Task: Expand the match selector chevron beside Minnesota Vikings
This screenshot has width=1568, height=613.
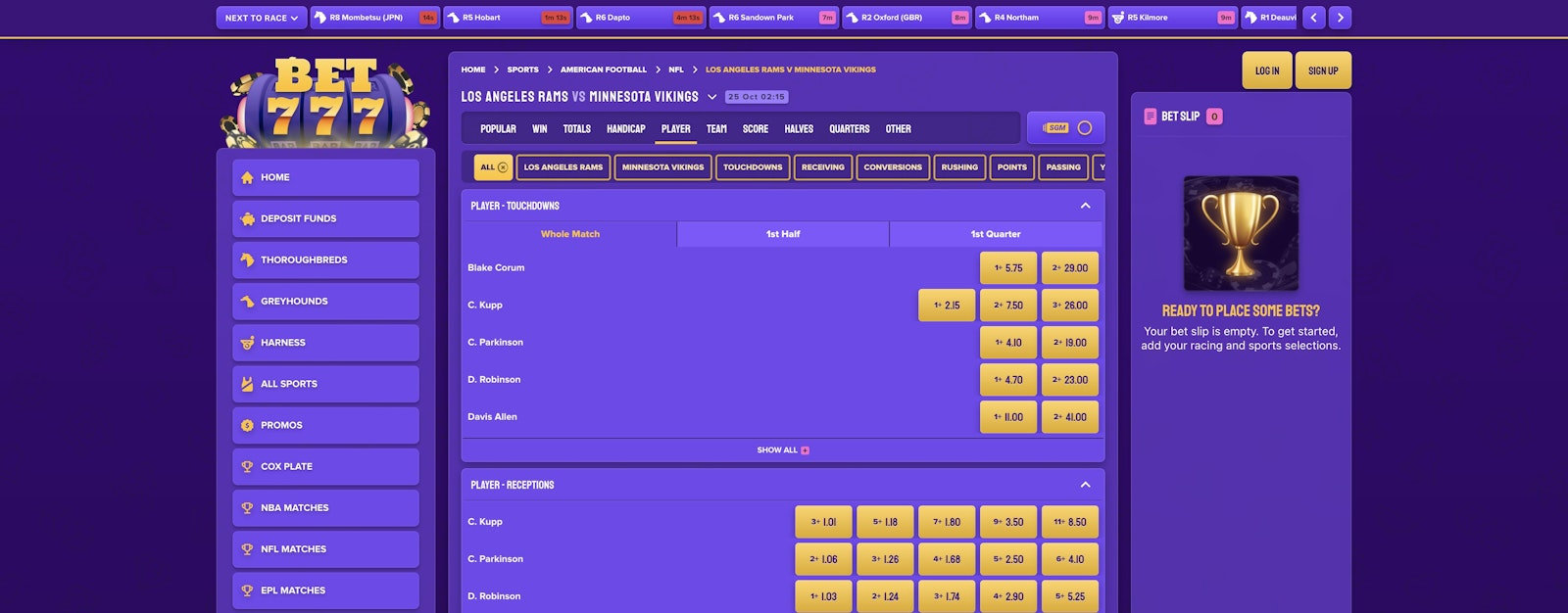Action: [711, 97]
